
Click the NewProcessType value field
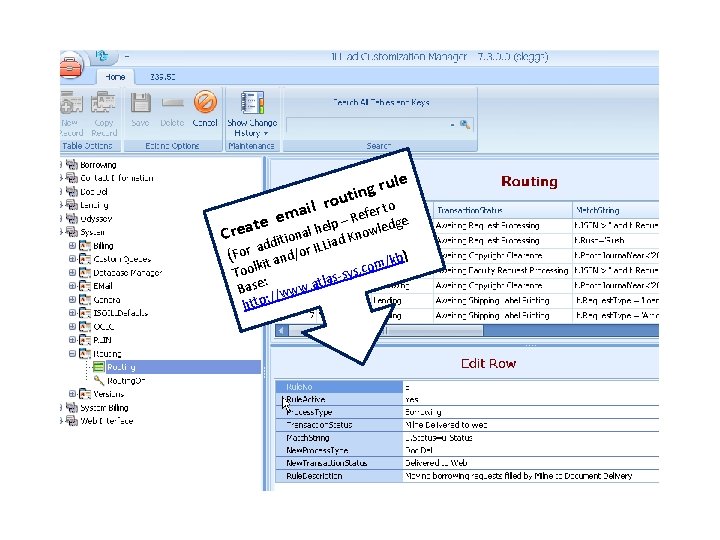[x=531, y=450]
